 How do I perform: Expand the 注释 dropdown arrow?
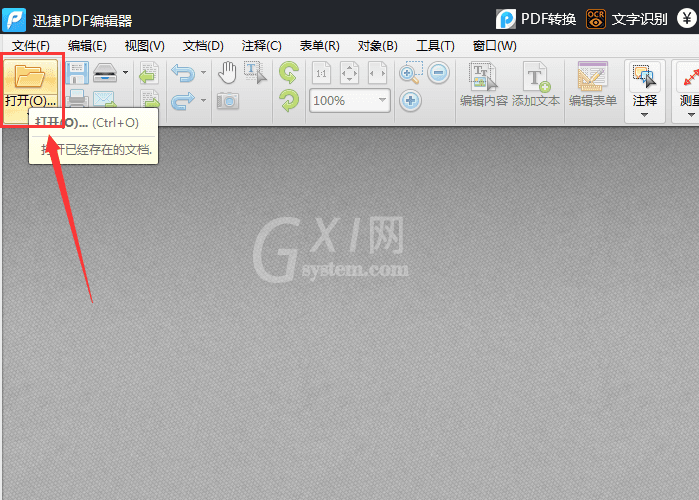pyautogui.click(x=644, y=115)
